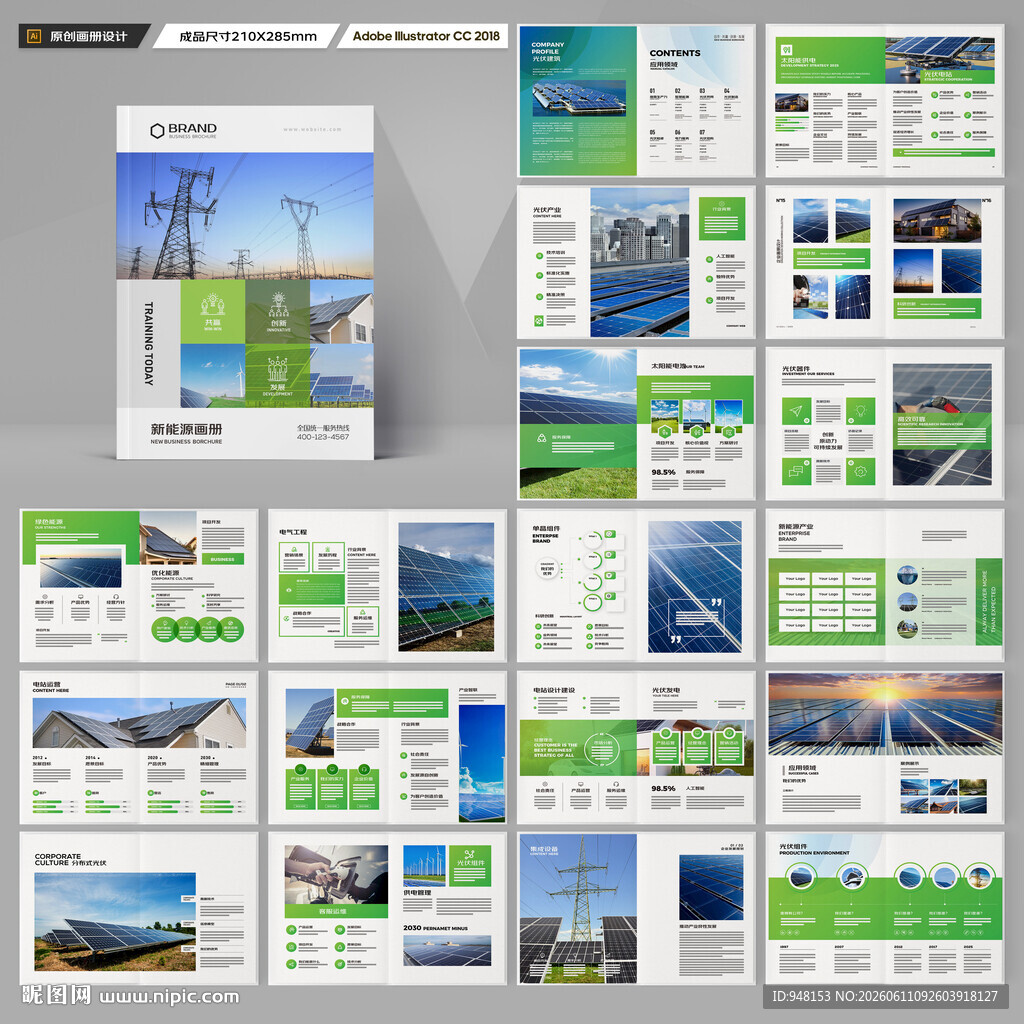The width and height of the screenshot is (1024, 1024).
Task: Select the 电站设计建设 heading
Action: 554,690
